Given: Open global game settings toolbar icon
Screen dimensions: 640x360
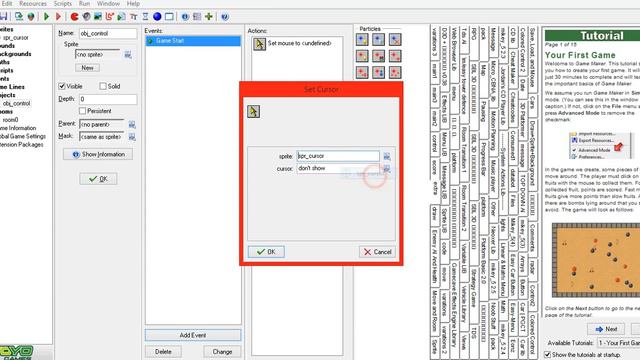Looking at the screenshot, I should click(197, 16).
